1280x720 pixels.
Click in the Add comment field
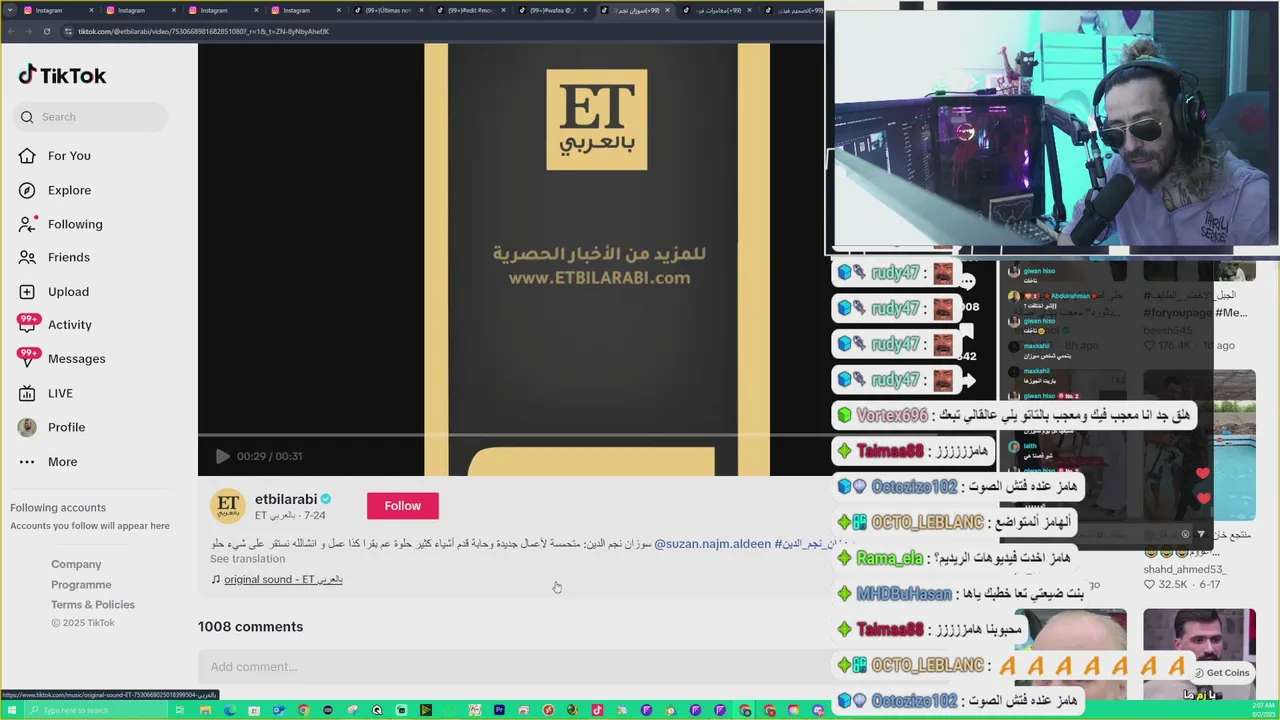(515, 667)
